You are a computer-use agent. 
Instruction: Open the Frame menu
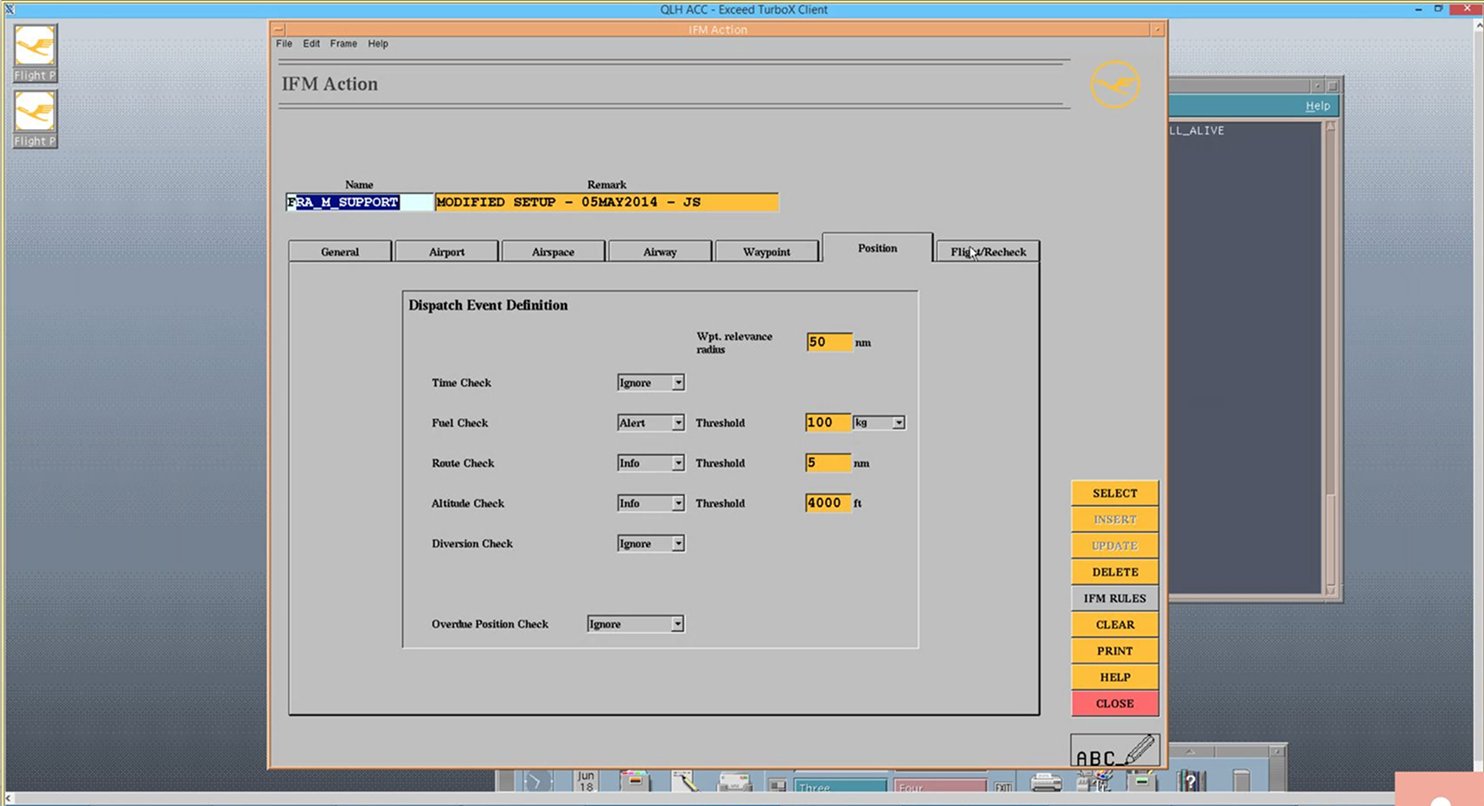tap(343, 44)
